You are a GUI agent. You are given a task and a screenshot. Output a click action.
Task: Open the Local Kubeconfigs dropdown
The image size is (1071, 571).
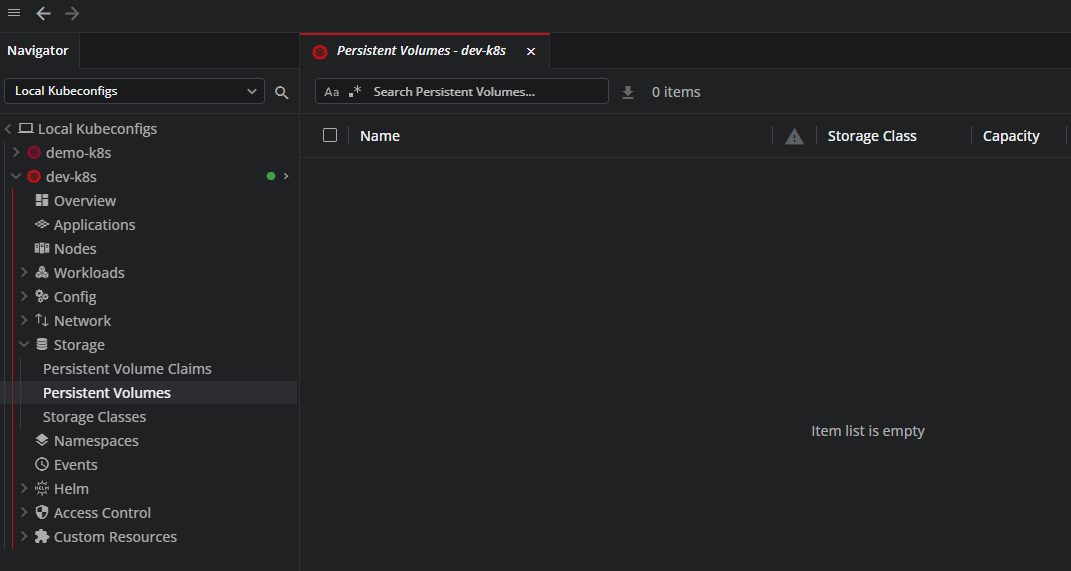[135, 91]
